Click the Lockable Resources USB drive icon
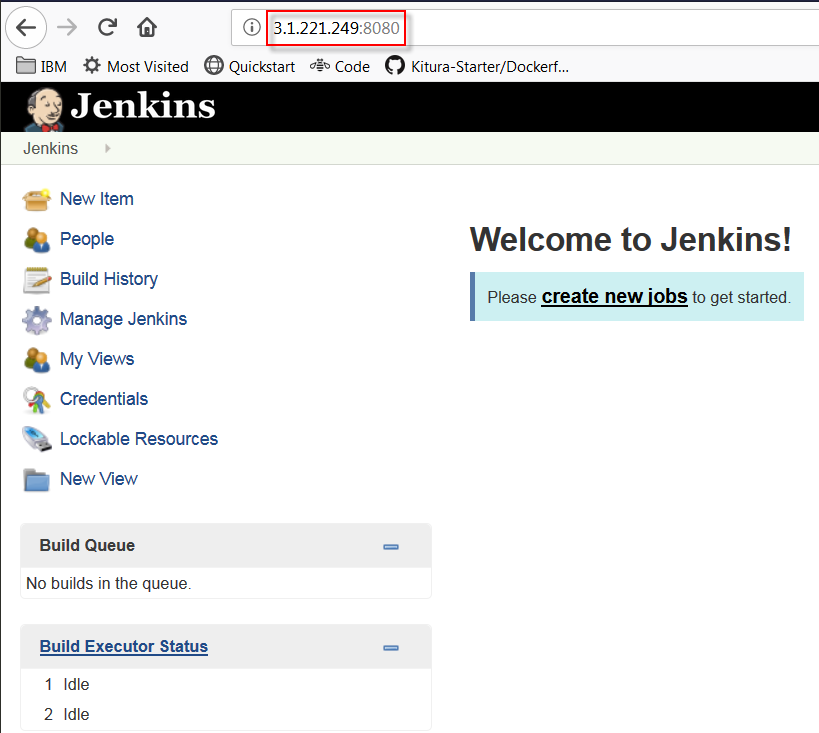This screenshot has height=733, width=819. point(37,439)
